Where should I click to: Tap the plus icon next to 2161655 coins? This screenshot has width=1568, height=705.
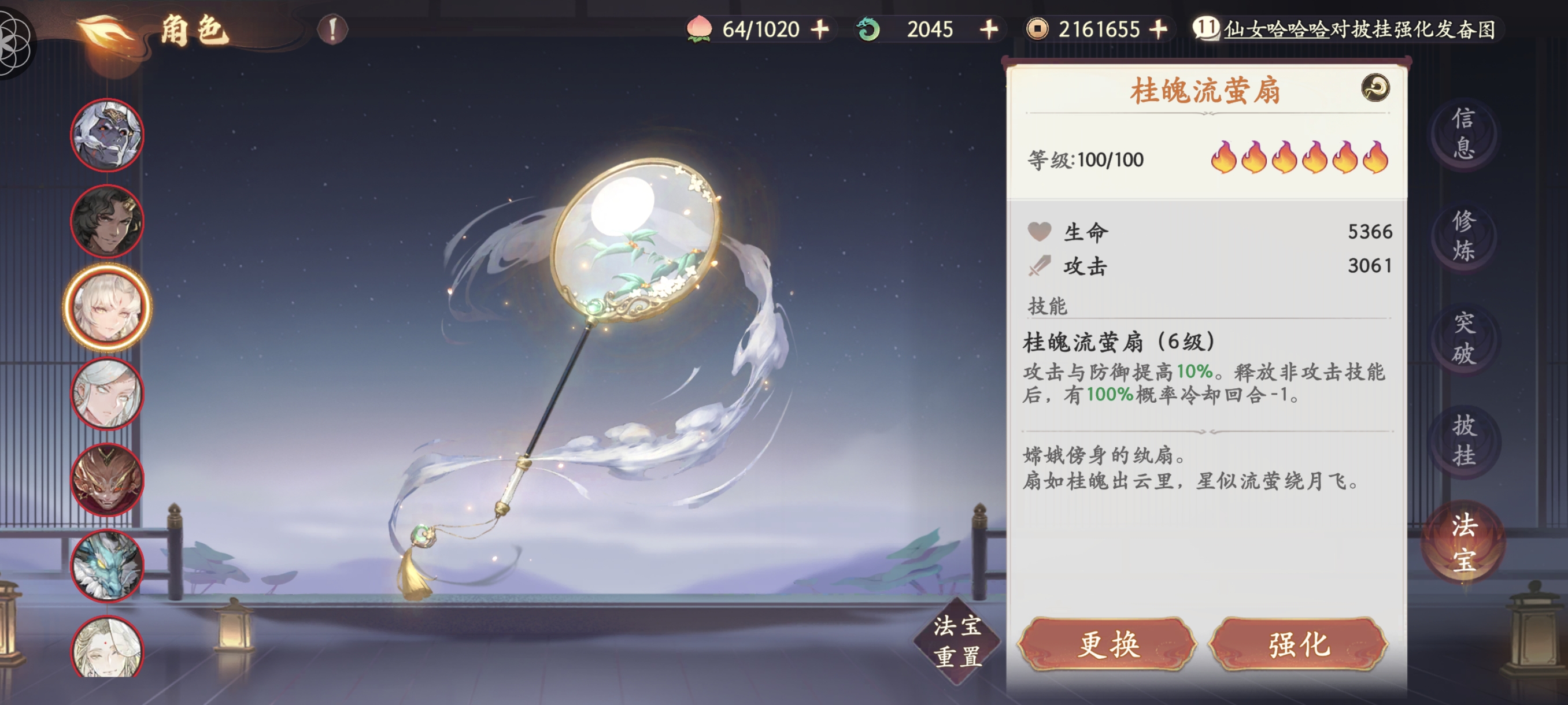[1157, 29]
